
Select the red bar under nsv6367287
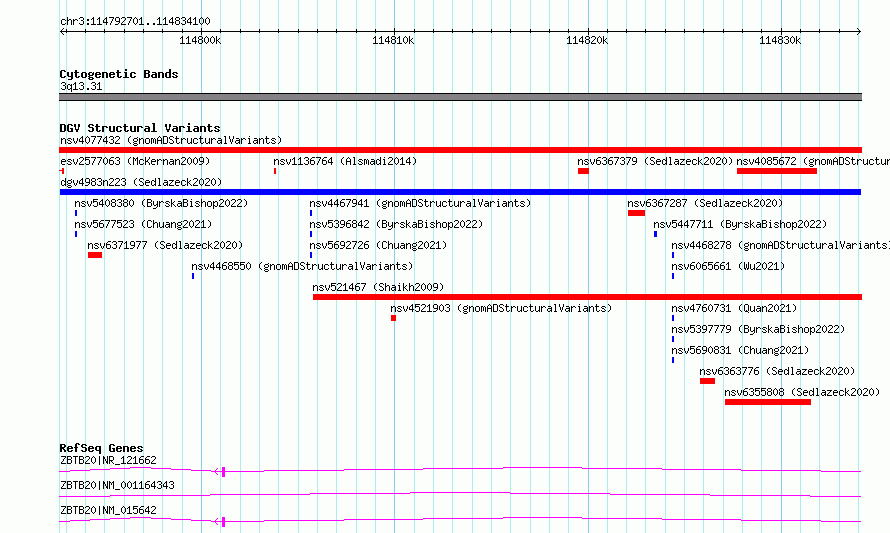pos(636,213)
